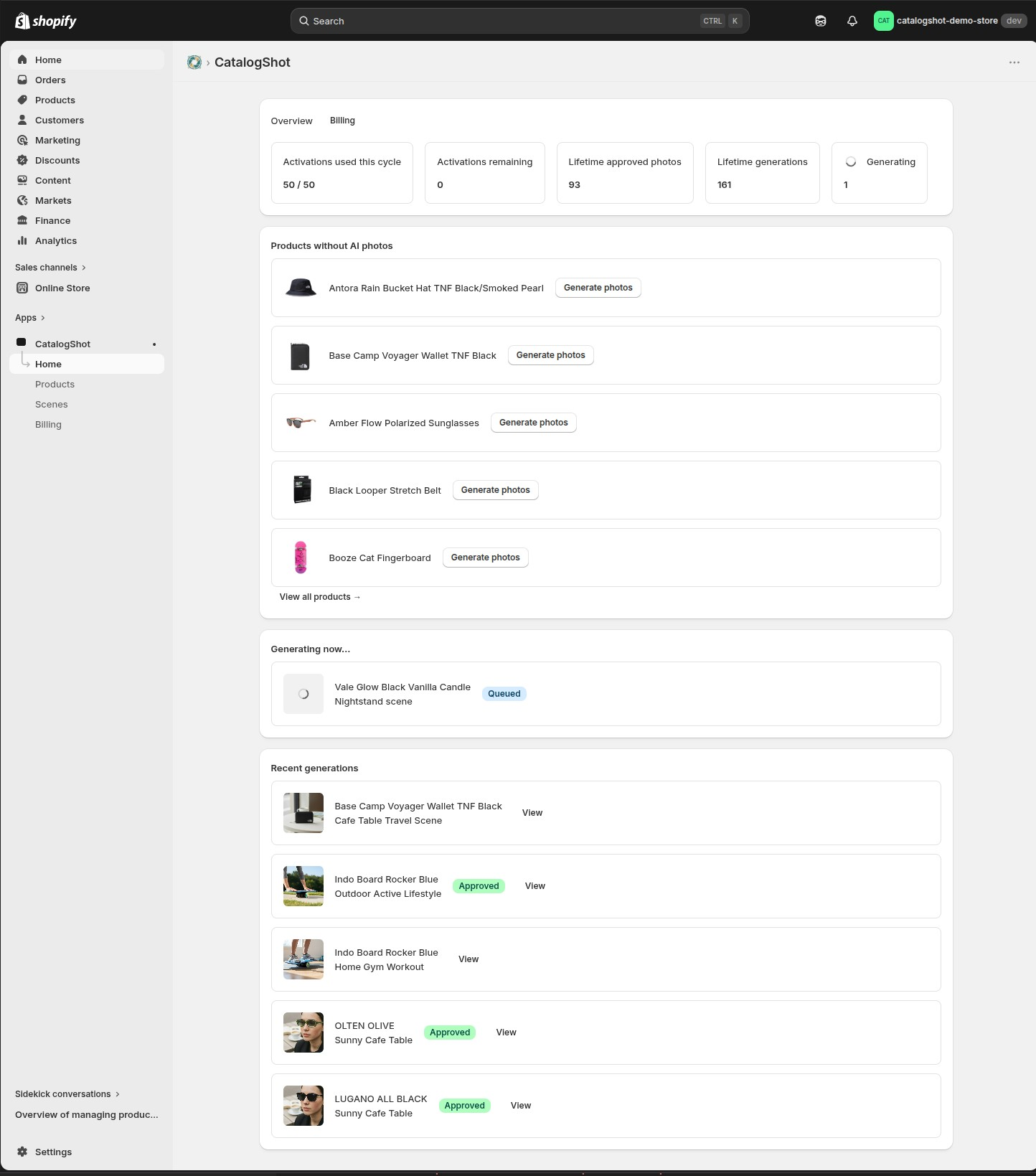Screen dimensions: 1036x1176
Task: Click the Discounts badge icon
Action: tap(22, 160)
